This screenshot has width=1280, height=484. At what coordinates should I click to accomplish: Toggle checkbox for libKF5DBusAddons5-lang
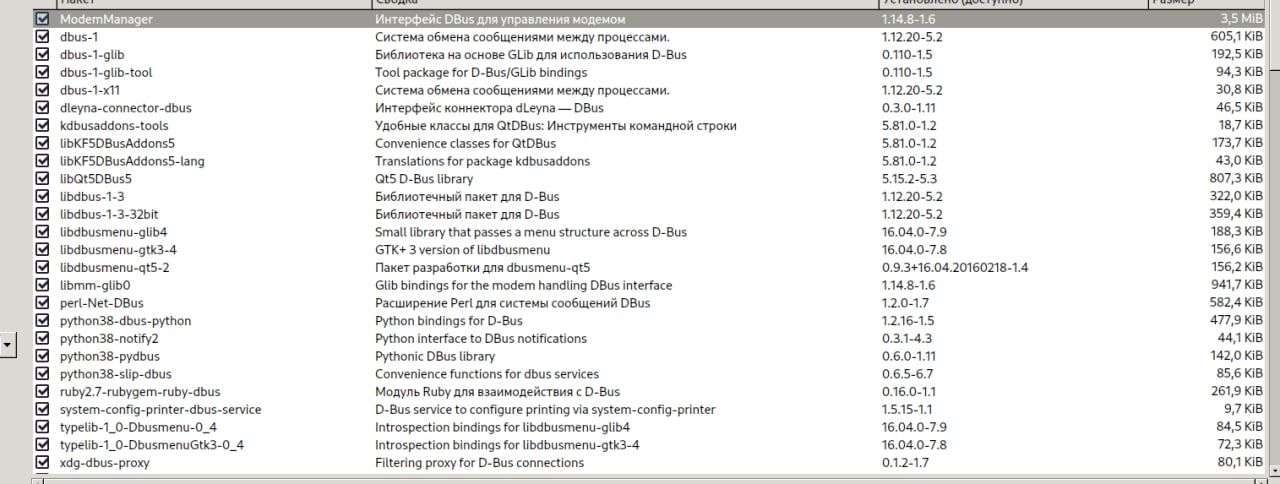(x=42, y=161)
